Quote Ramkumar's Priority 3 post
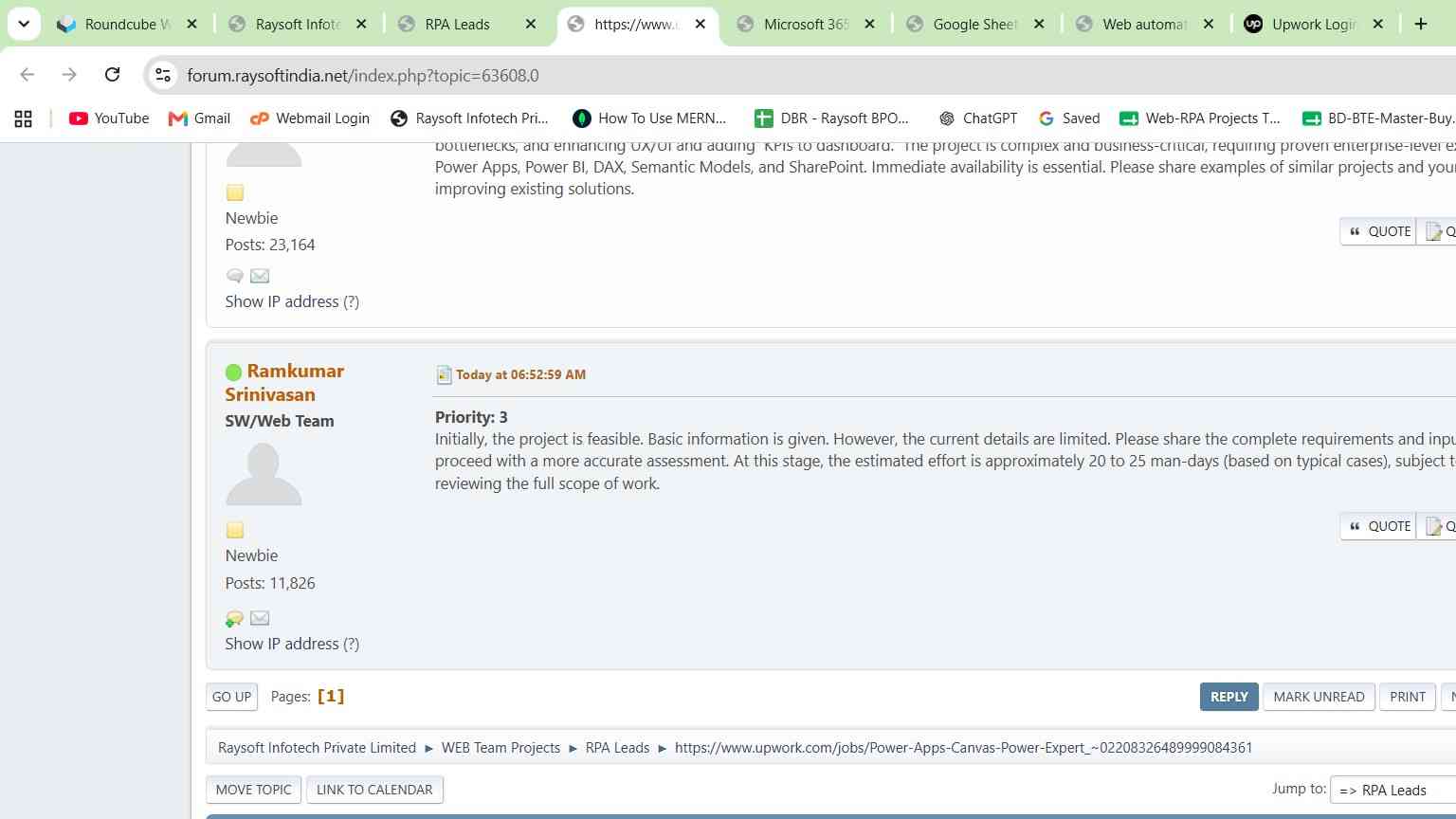Image resolution: width=1456 pixels, height=819 pixels. (x=1378, y=526)
